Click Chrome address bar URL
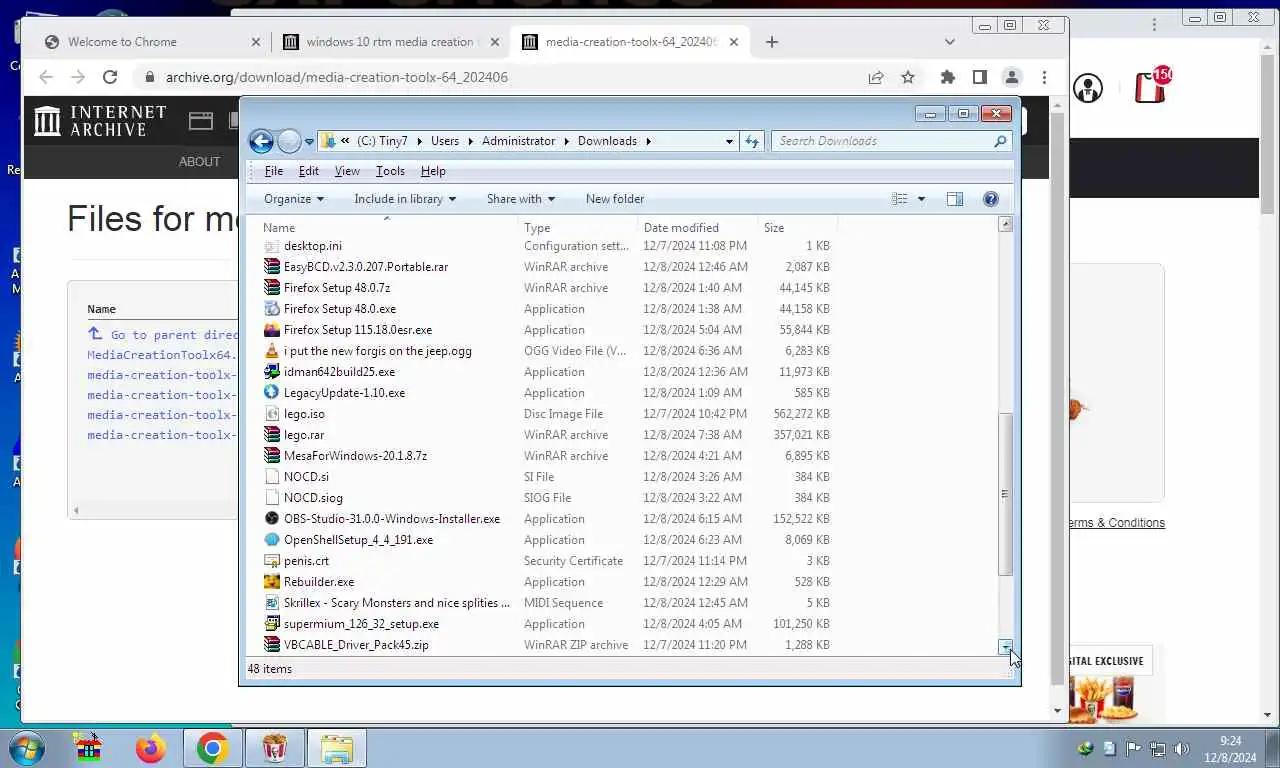 tap(337, 77)
